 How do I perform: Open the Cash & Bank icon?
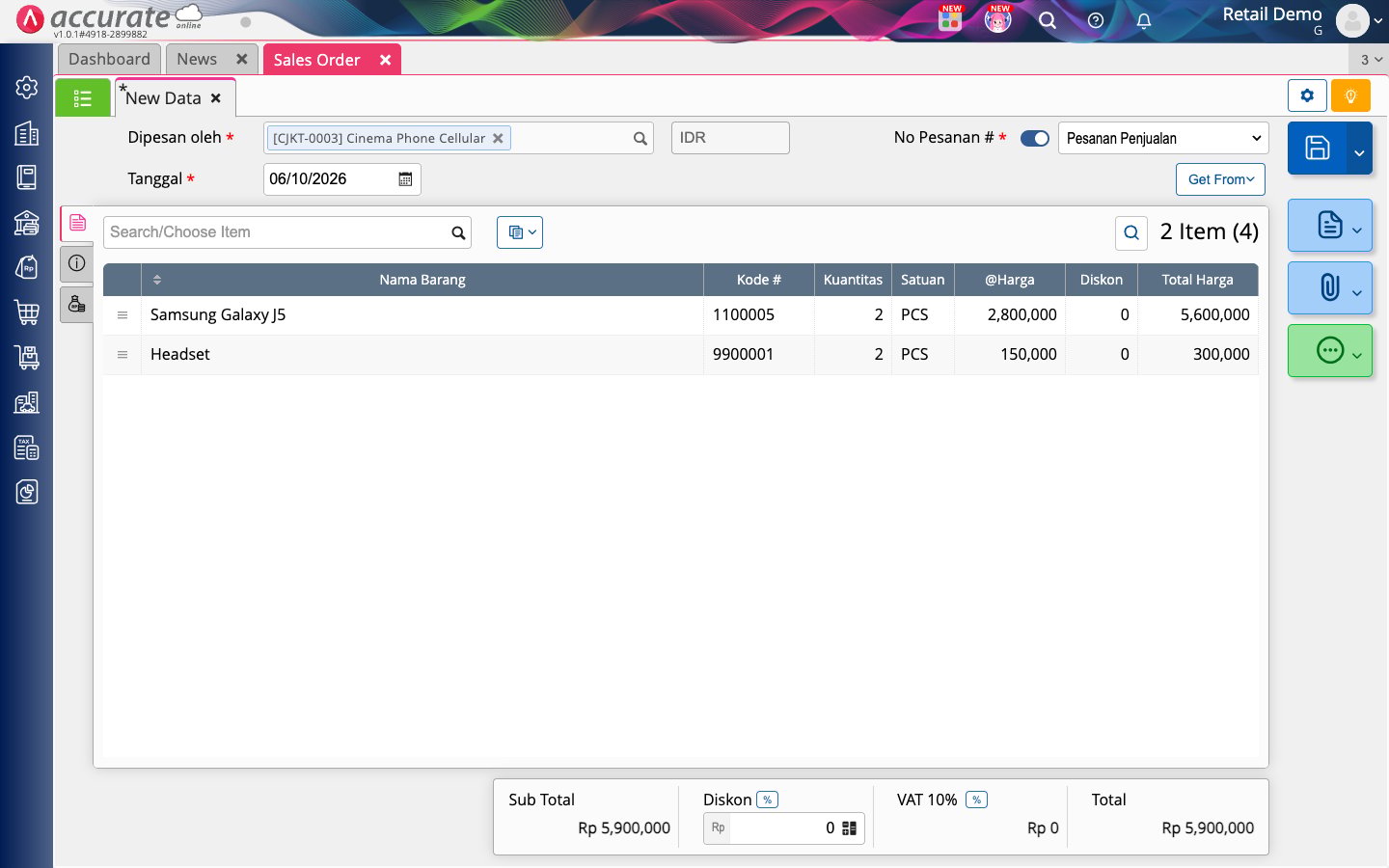coord(27,223)
